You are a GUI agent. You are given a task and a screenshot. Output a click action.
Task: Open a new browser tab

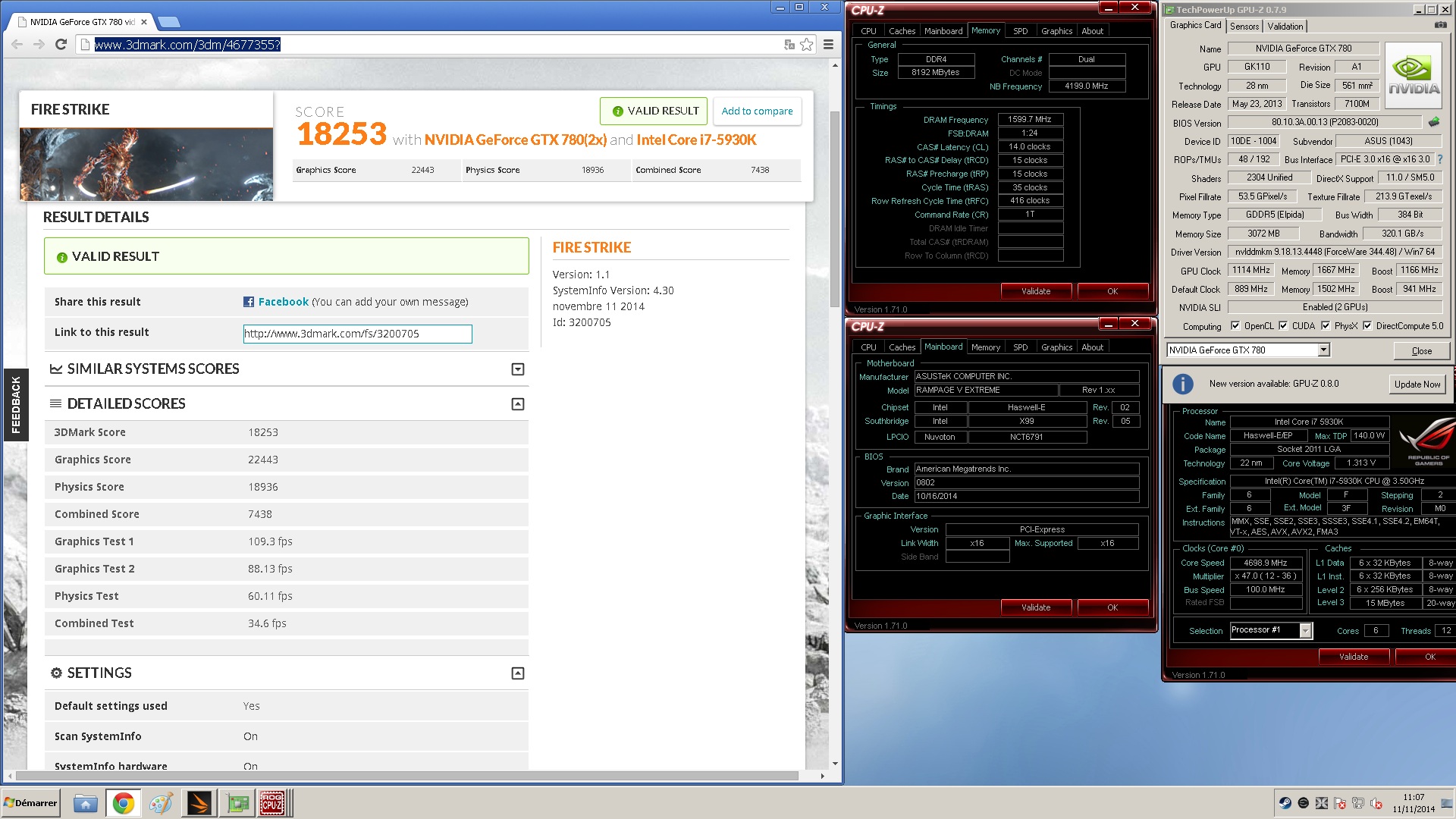click(x=168, y=21)
